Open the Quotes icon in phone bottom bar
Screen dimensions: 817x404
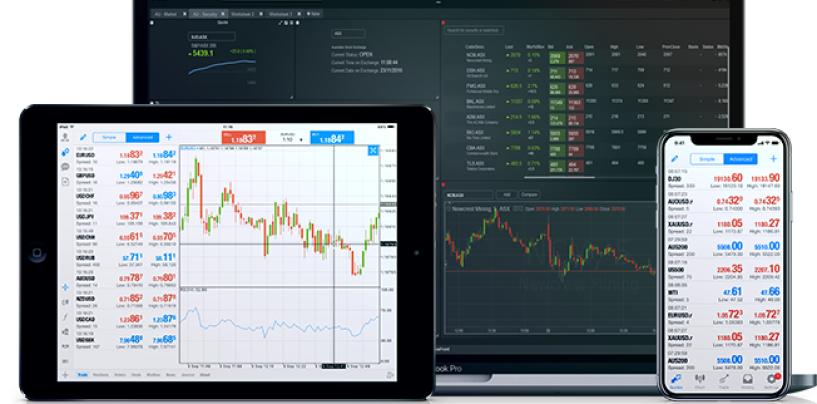click(675, 377)
